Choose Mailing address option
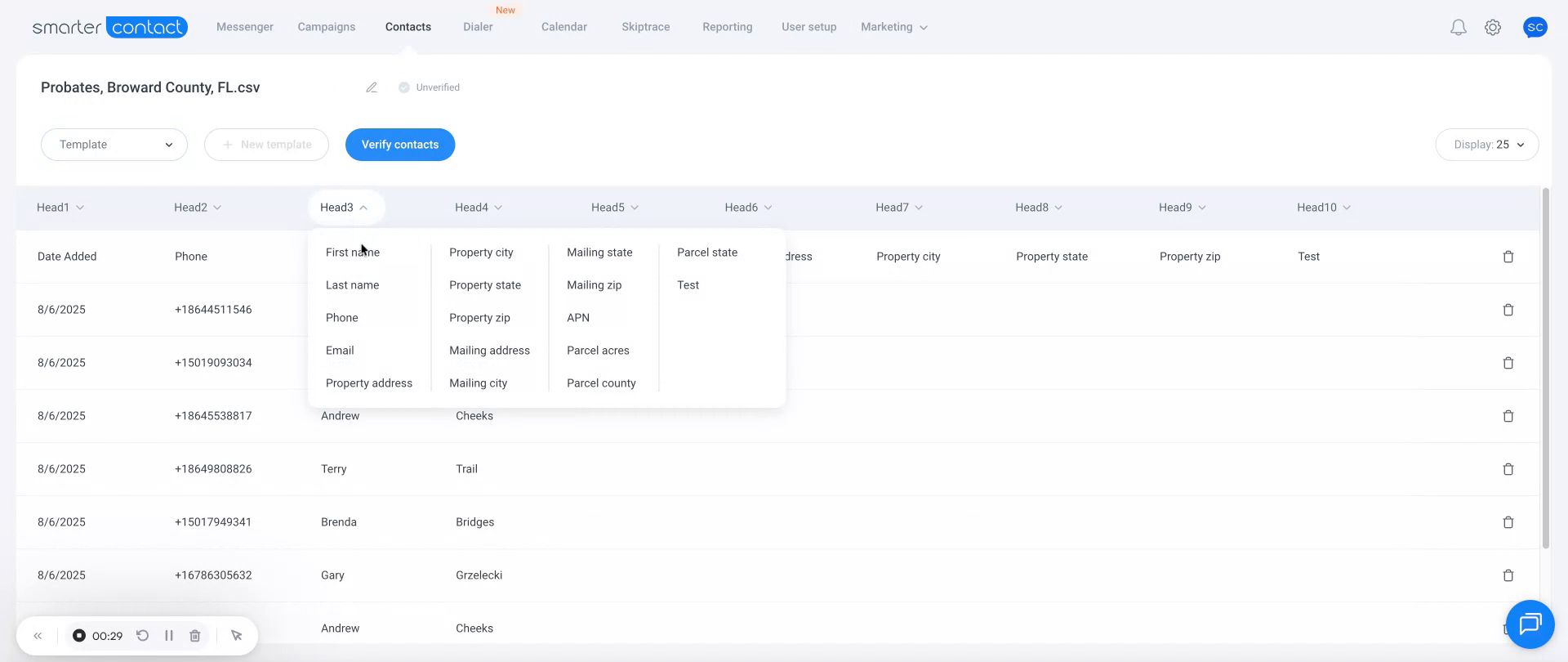The image size is (1568, 662). click(489, 351)
